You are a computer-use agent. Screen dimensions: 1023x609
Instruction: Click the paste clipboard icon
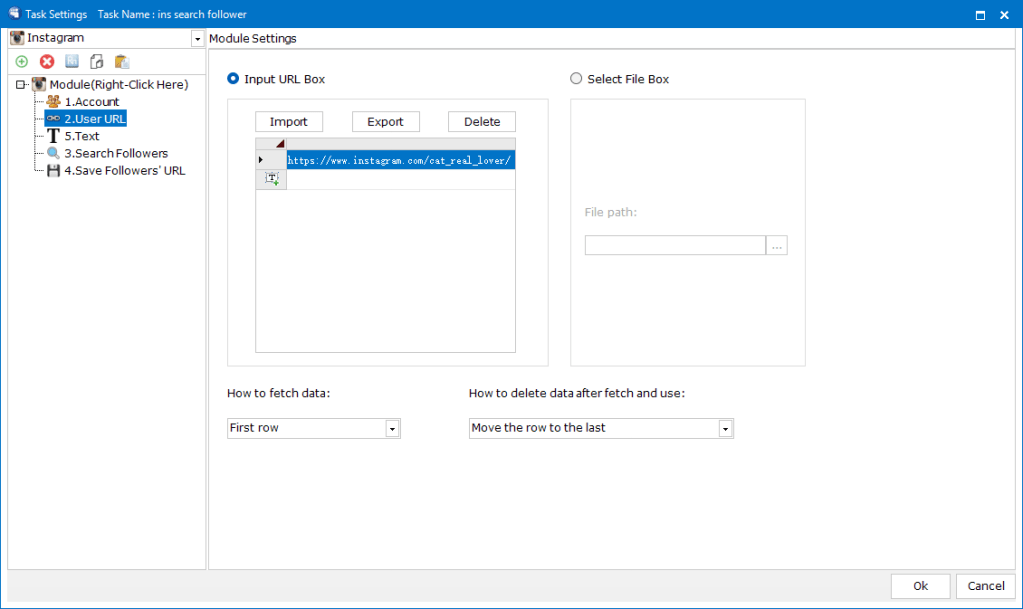[x=122, y=62]
